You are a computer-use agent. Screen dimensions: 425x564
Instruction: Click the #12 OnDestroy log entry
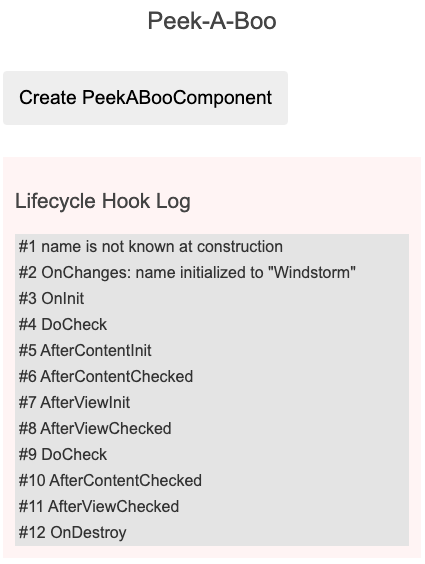72,532
